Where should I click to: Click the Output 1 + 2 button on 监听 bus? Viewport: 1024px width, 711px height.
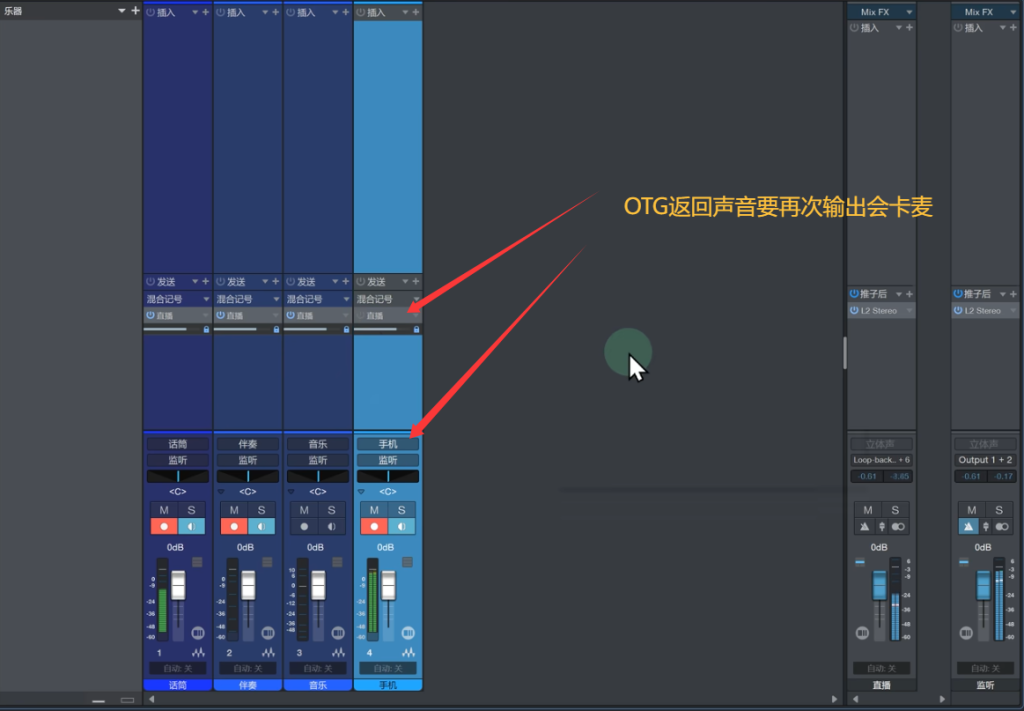coord(985,458)
